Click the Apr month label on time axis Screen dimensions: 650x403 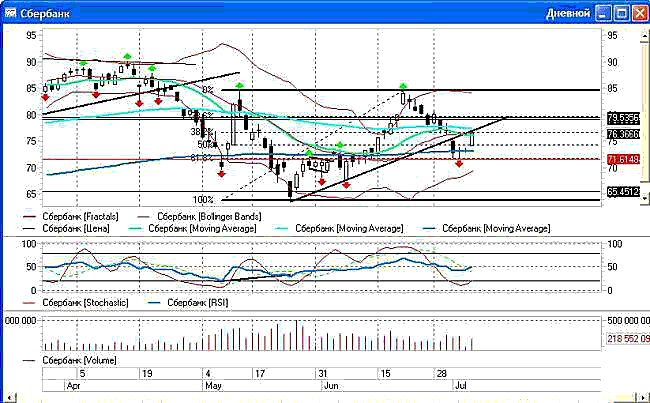click(73, 386)
